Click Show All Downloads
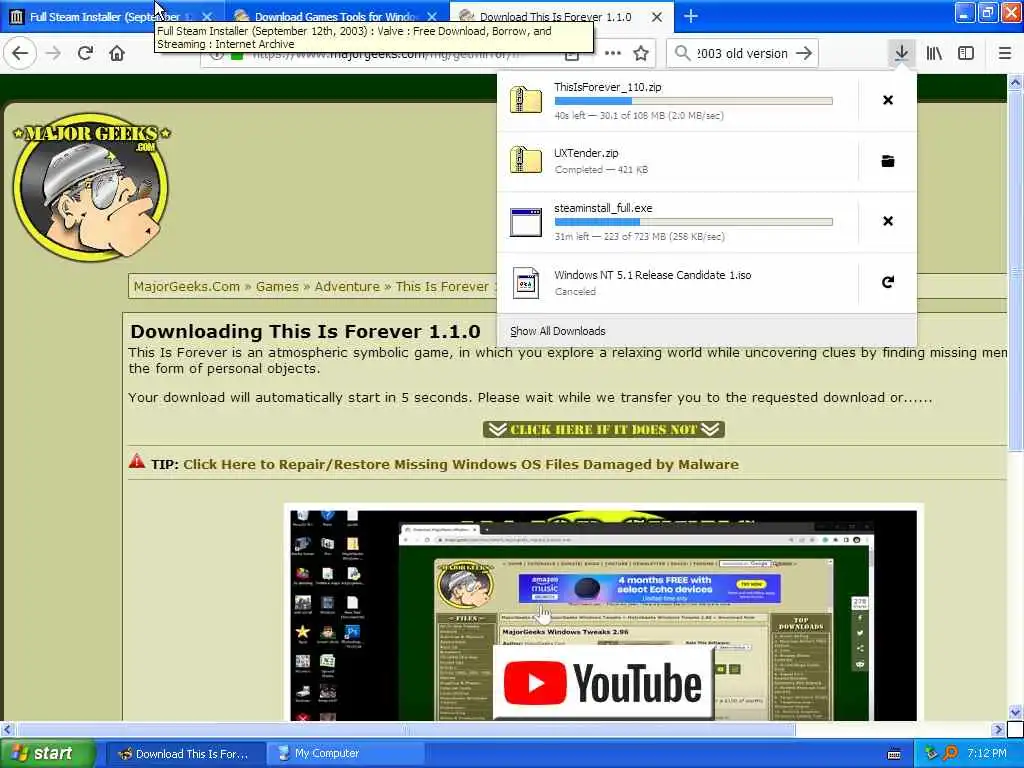The width and height of the screenshot is (1024, 768). (x=558, y=331)
